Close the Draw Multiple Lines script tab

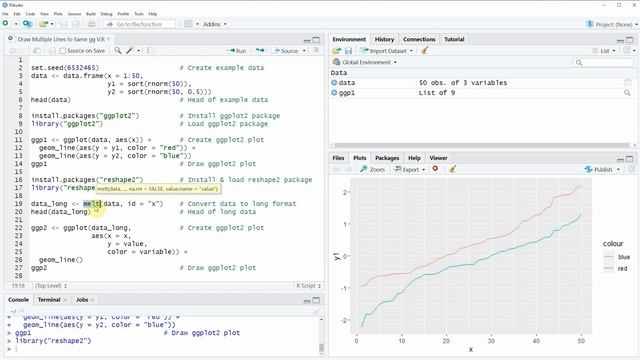point(109,39)
